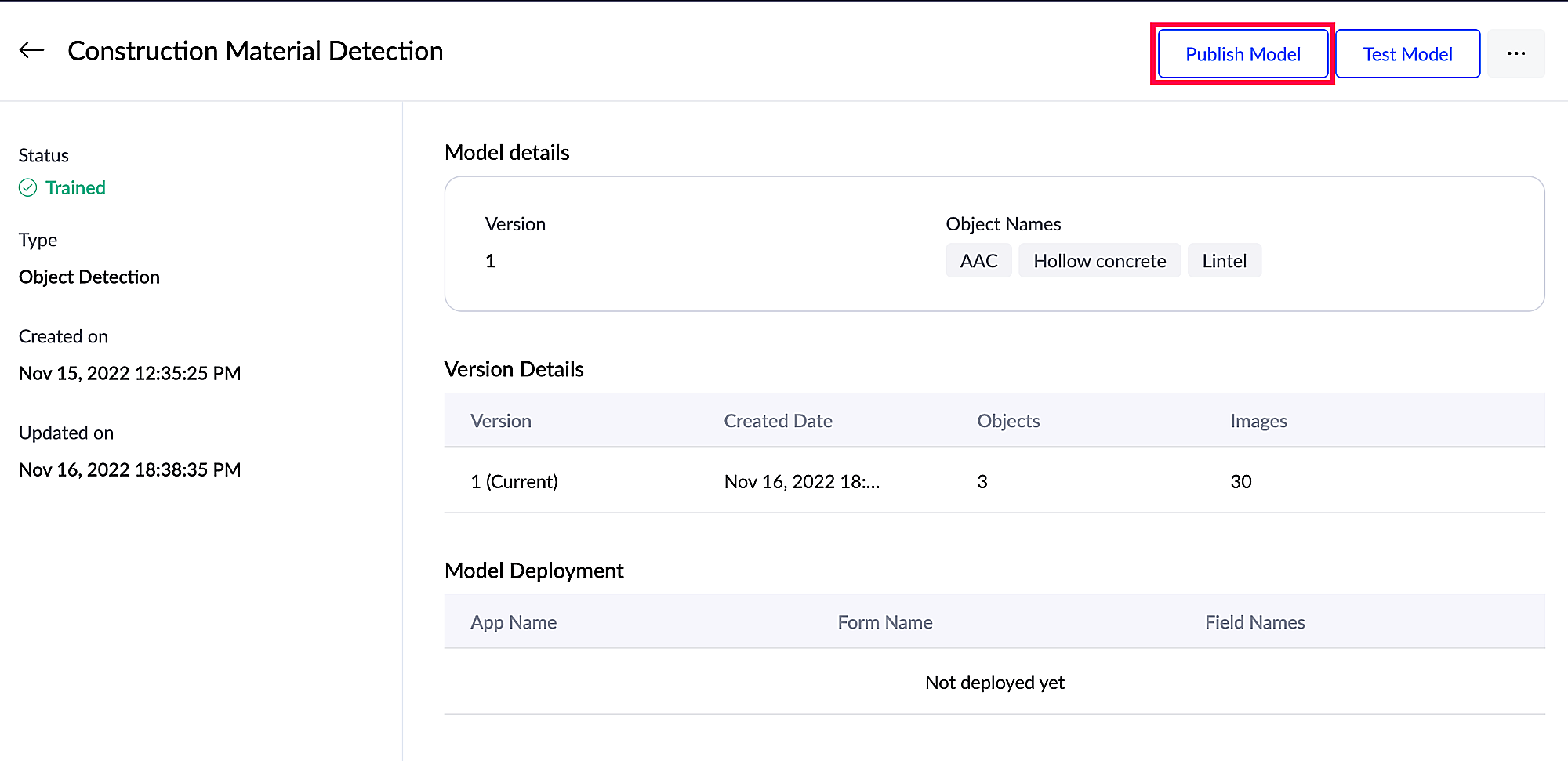The image size is (1568, 761).
Task: Click the Objects column header
Action: tap(1008, 421)
